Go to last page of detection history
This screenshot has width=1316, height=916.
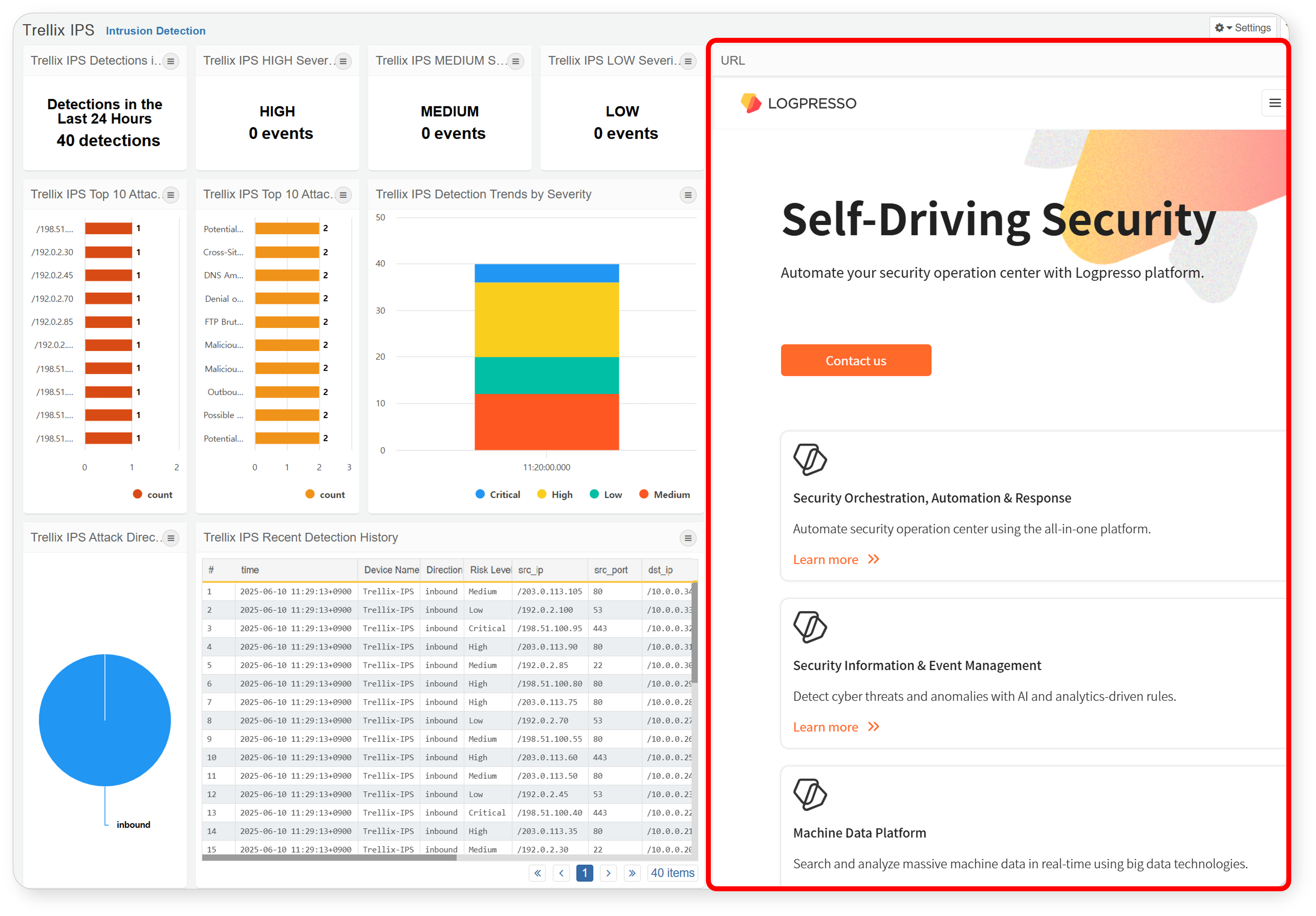[632, 872]
